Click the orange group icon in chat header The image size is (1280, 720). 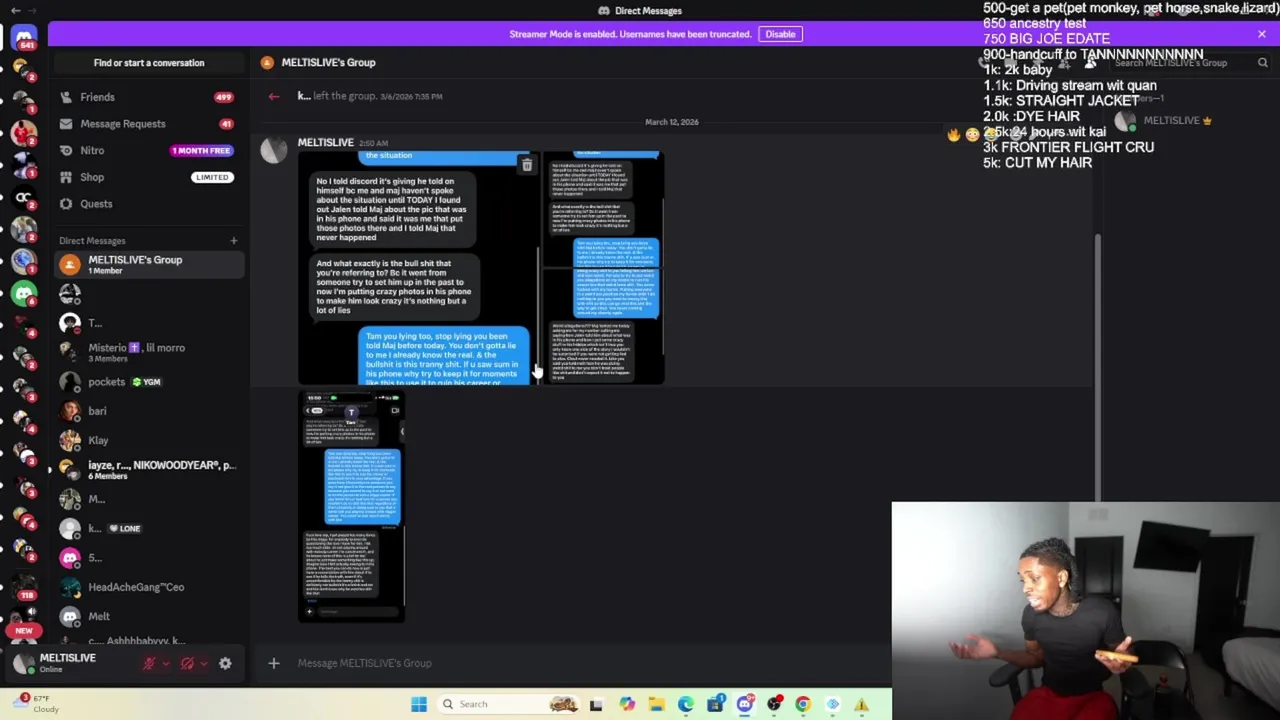click(x=267, y=62)
